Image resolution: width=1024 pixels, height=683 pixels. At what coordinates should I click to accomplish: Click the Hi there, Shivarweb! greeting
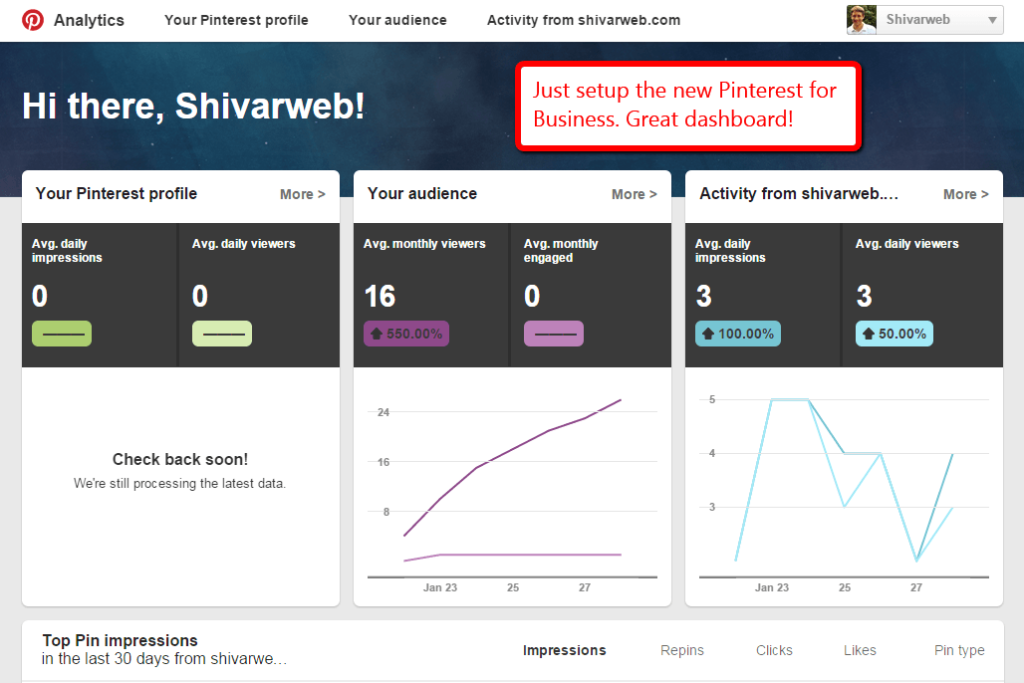(x=193, y=106)
